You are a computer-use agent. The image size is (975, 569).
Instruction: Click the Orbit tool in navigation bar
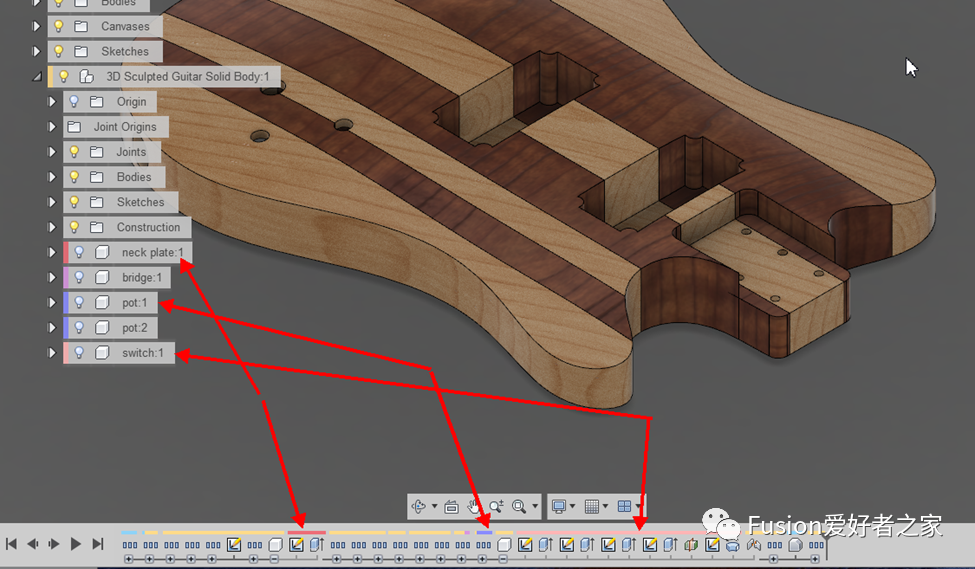[x=420, y=507]
